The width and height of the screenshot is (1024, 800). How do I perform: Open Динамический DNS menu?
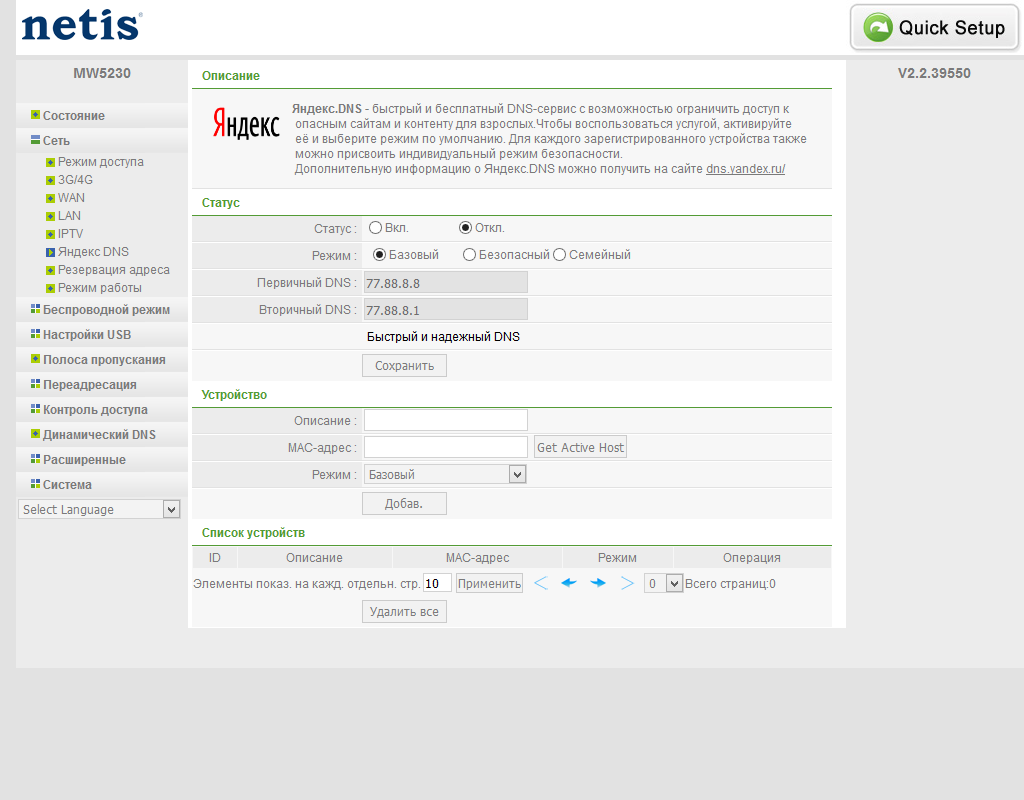99,434
